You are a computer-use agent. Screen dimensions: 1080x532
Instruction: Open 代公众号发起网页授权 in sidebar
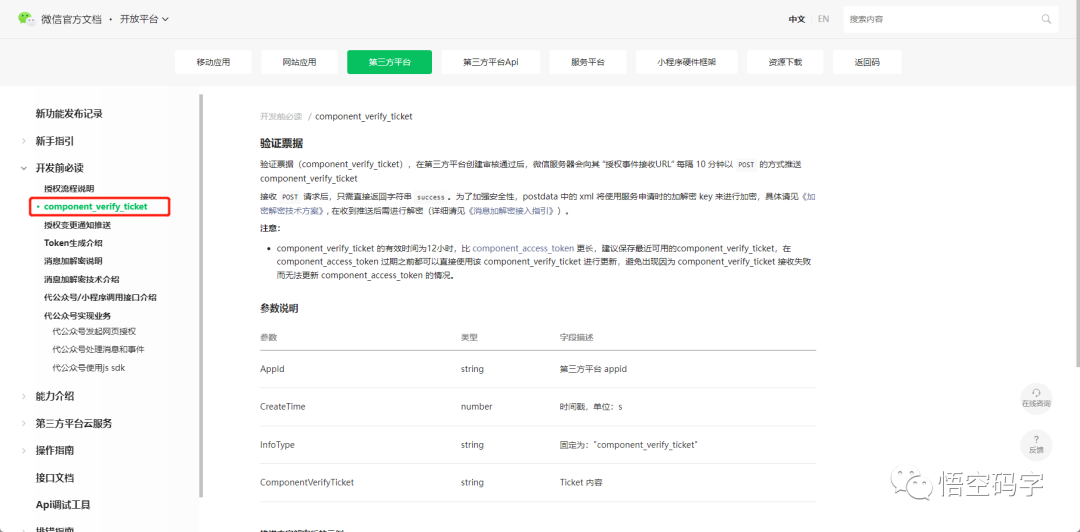click(x=94, y=331)
